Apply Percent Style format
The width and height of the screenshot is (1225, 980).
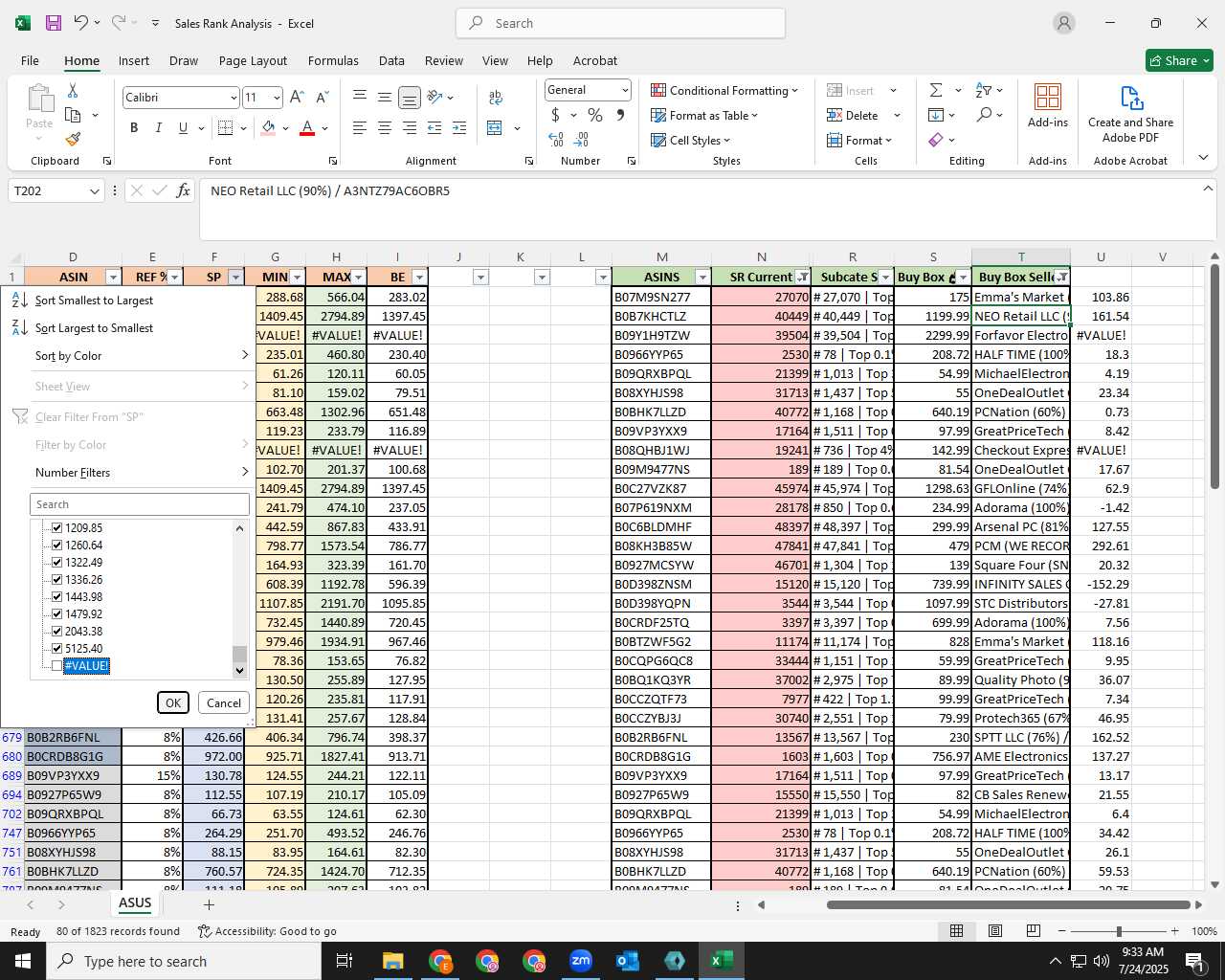point(595,115)
